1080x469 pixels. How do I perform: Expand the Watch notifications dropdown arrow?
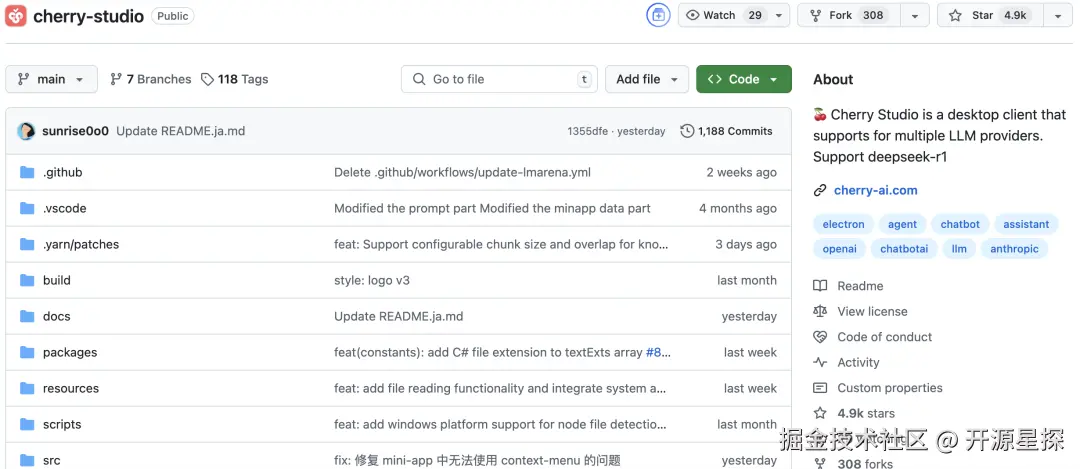click(778, 15)
